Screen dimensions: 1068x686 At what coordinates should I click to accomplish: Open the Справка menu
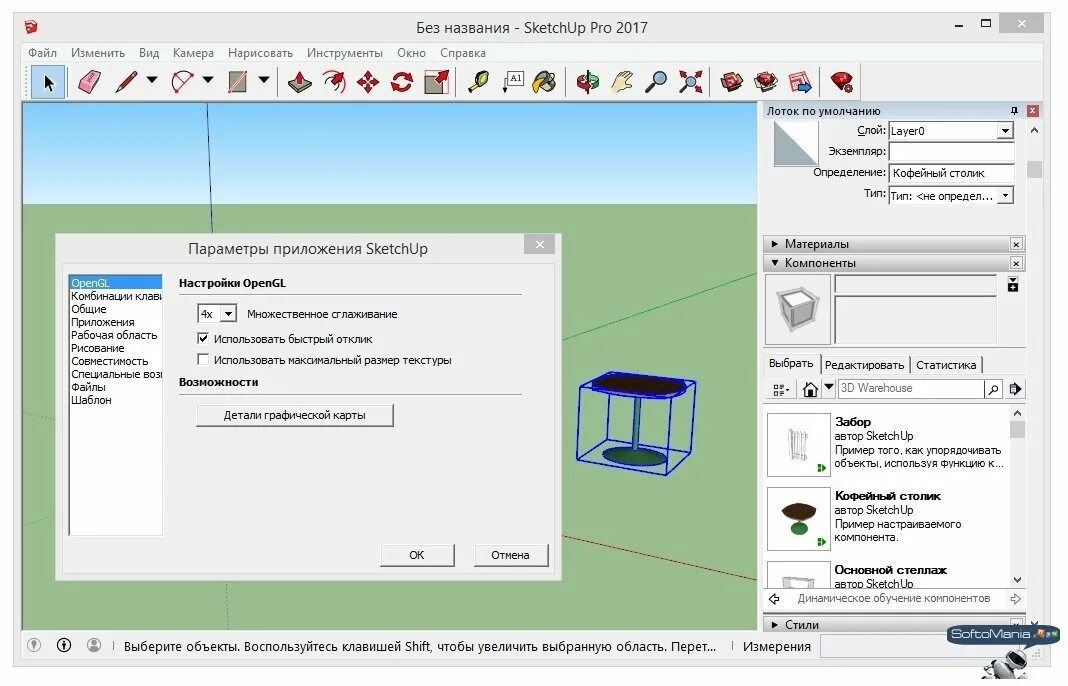(x=462, y=52)
